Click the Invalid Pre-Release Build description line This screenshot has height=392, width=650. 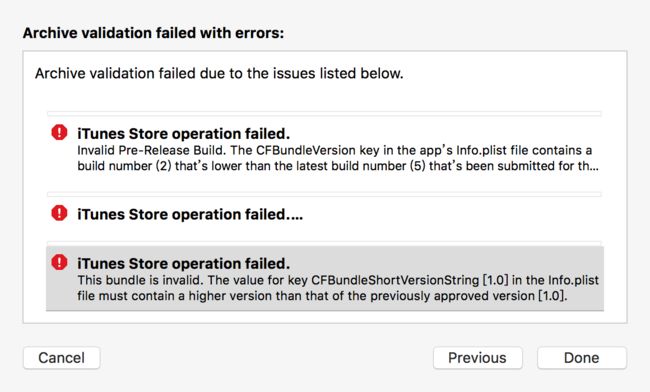334,150
